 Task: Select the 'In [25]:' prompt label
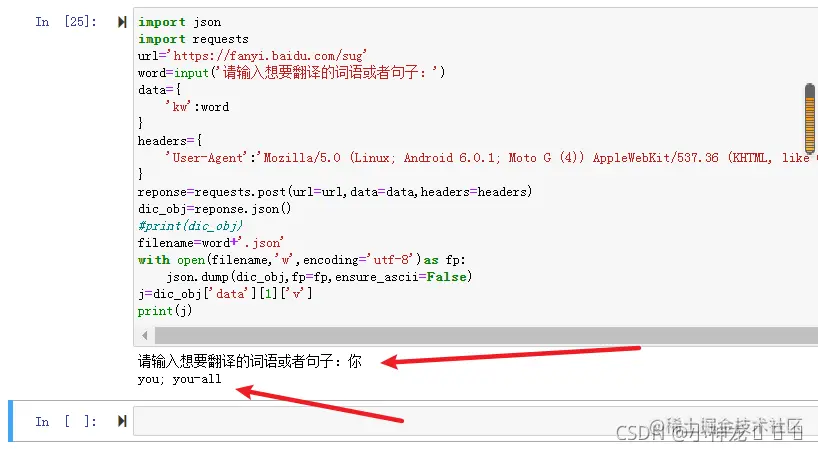coord(66,22)
